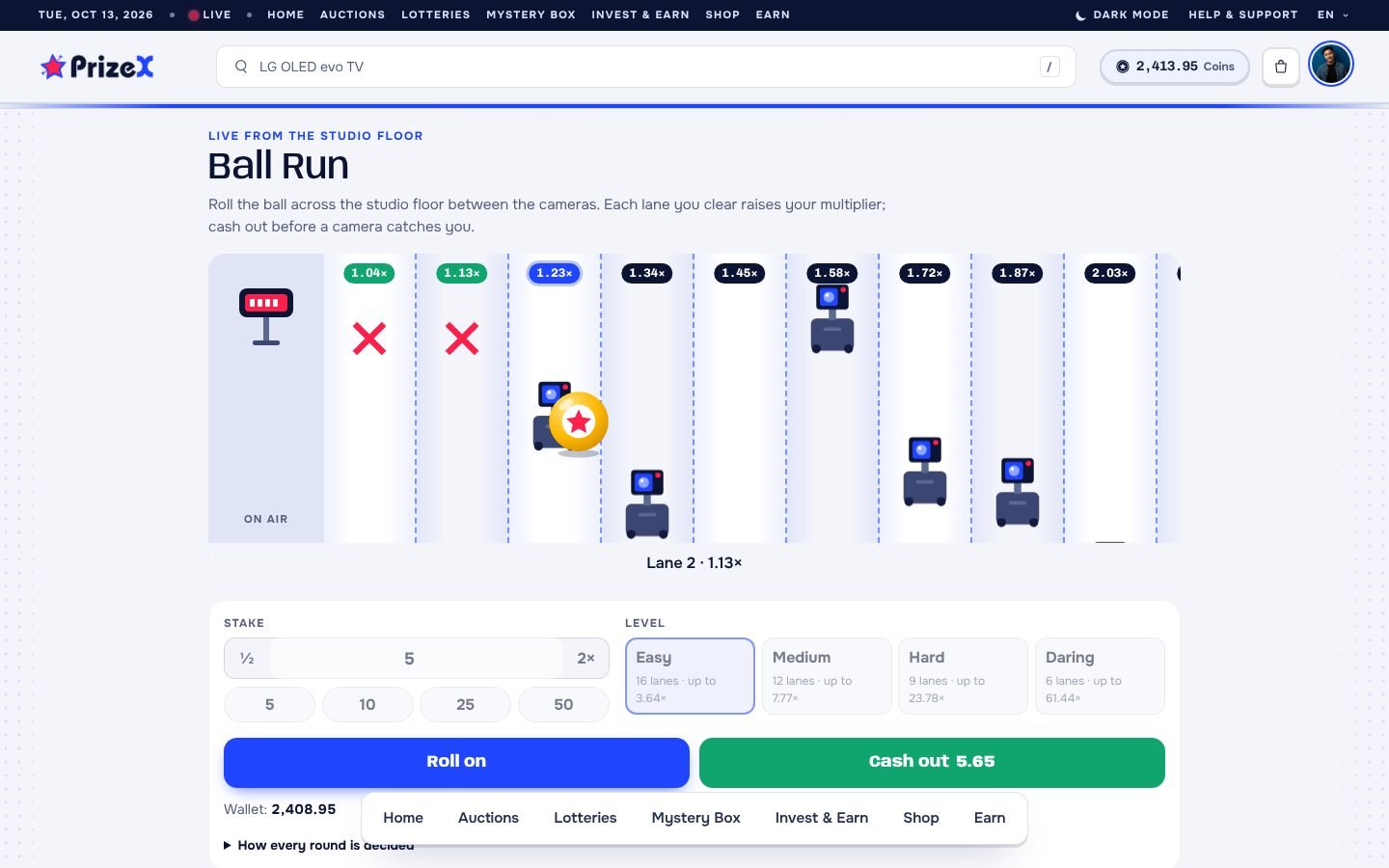
Task: Click the Roll on button
Action: 456,762
